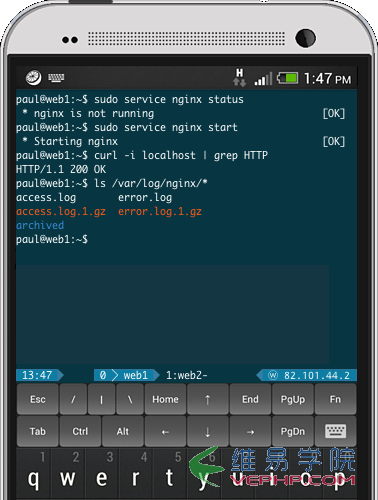This screenshot has width=378, height=500.
Task: Select tmux window 1:web2- tab
Action: click(187, 375)
